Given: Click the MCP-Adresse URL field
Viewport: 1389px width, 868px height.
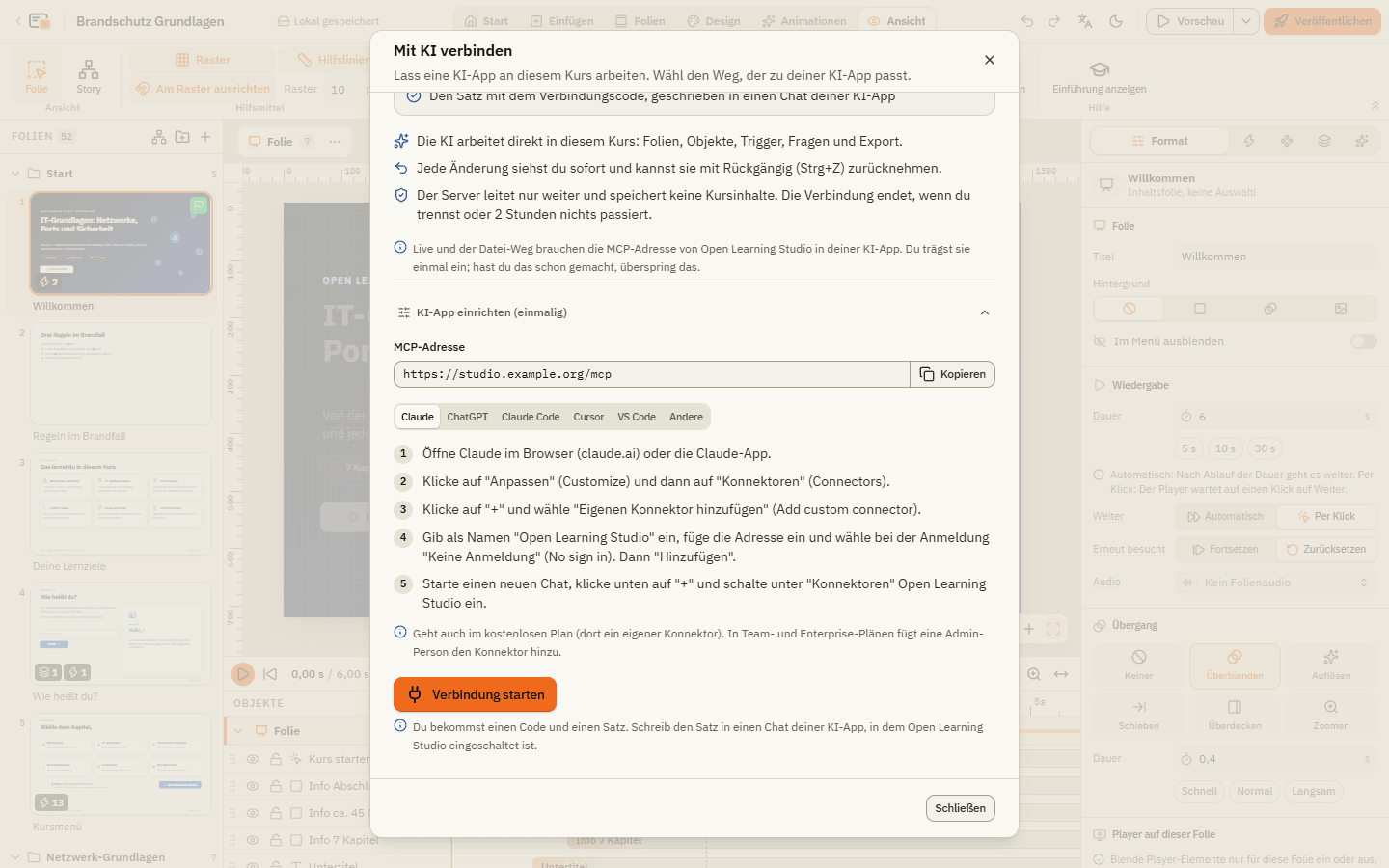Looking at the screenshot, I should tap(652, 374).
